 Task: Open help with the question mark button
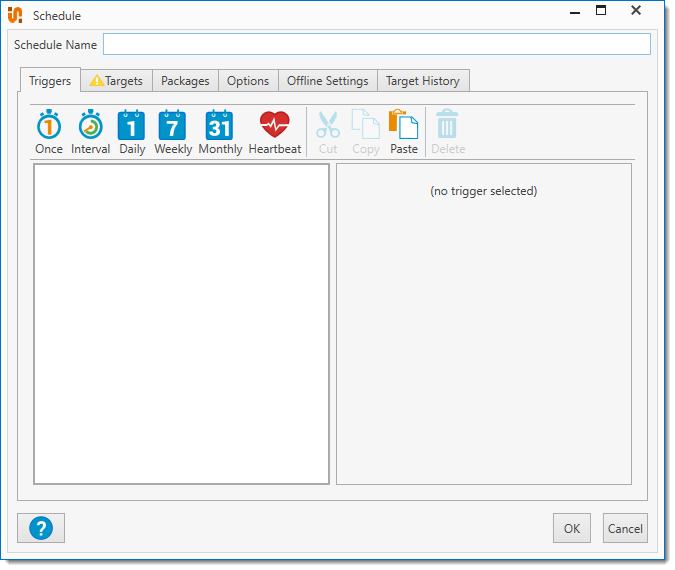click(41, 528)
